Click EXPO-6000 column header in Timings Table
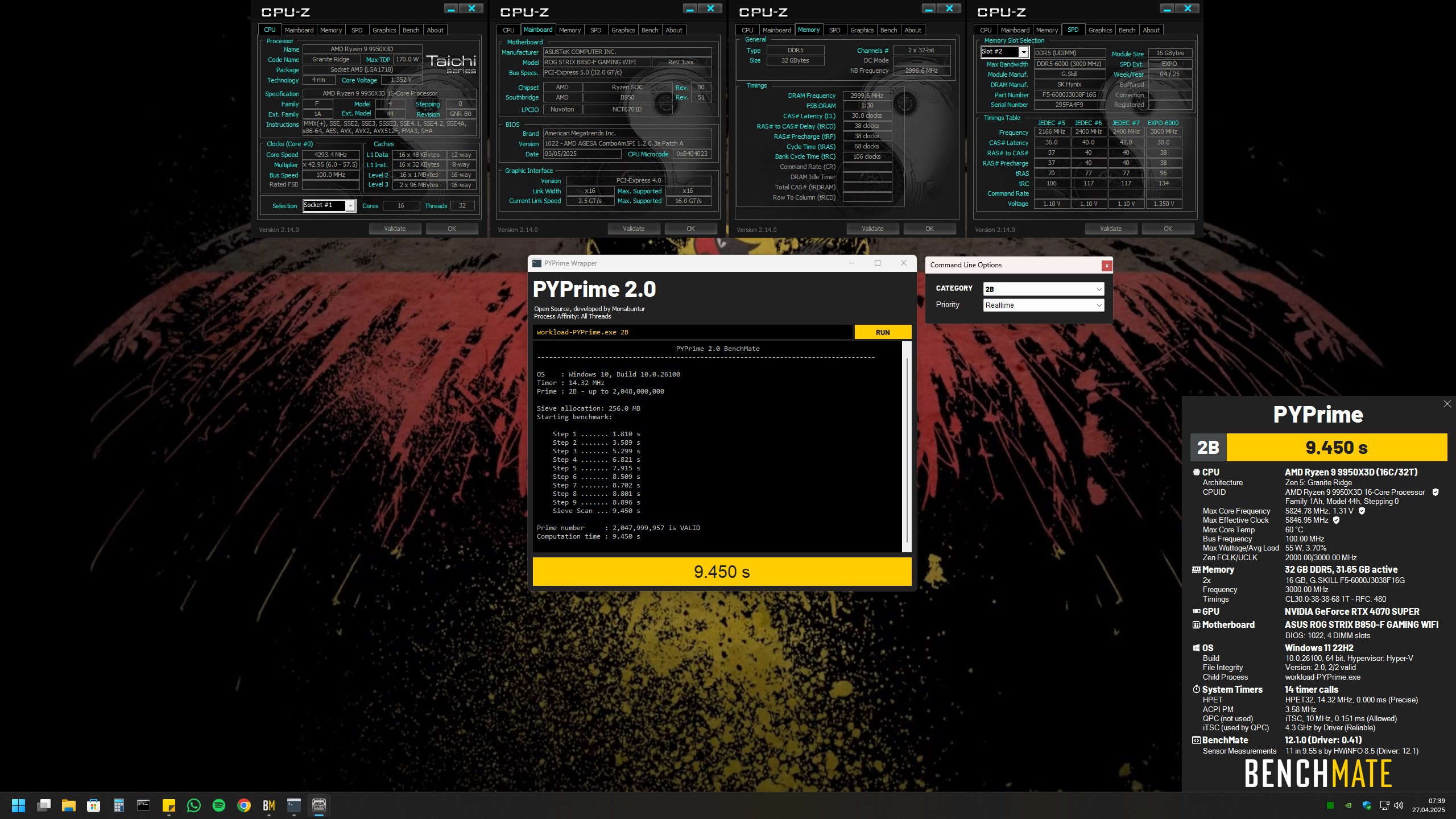Image resolution: width=1456 pixels, height=819 pixels. click(1163, 123)
